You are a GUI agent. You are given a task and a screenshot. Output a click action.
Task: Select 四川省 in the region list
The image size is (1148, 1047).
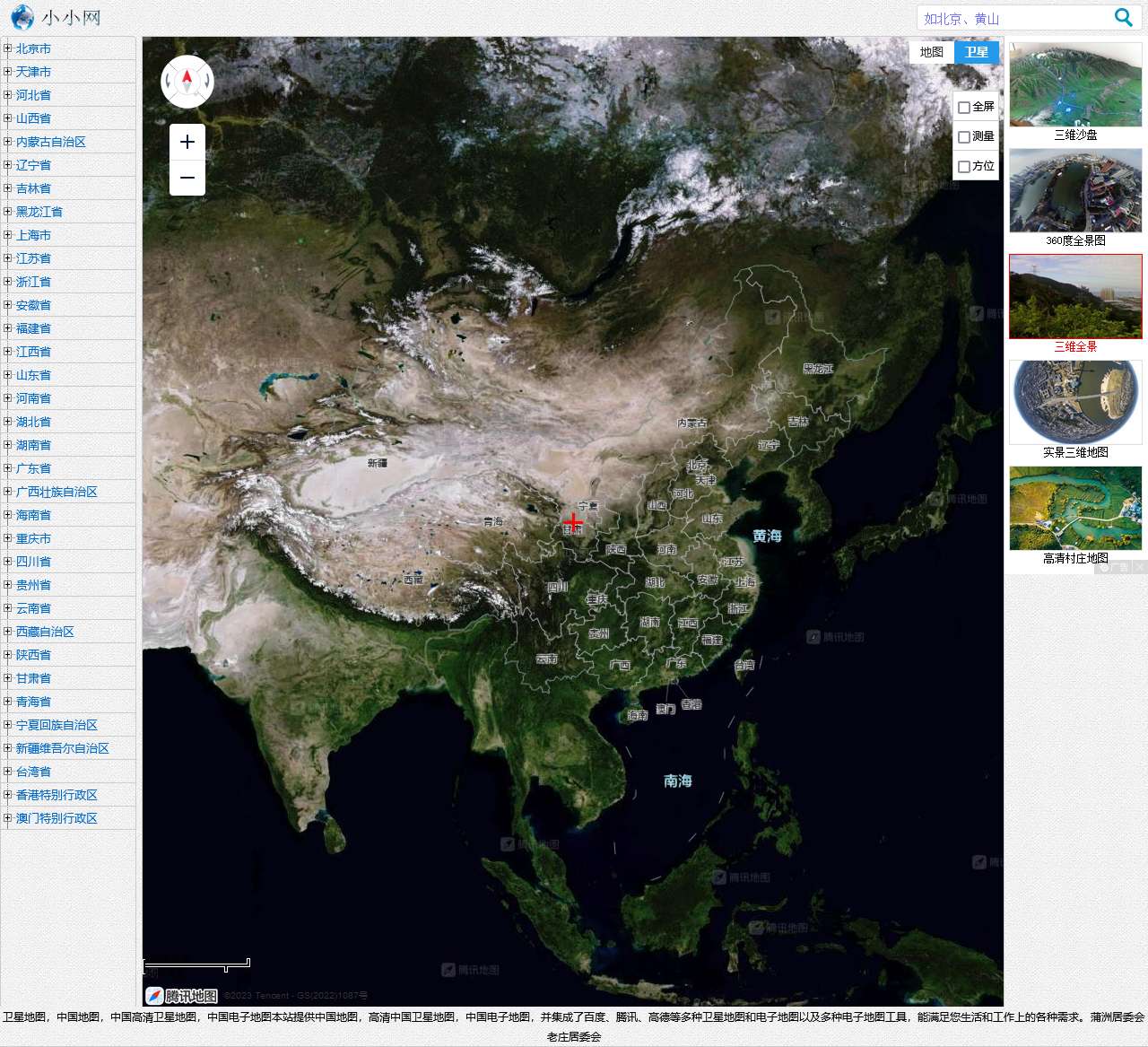[33, 562]
